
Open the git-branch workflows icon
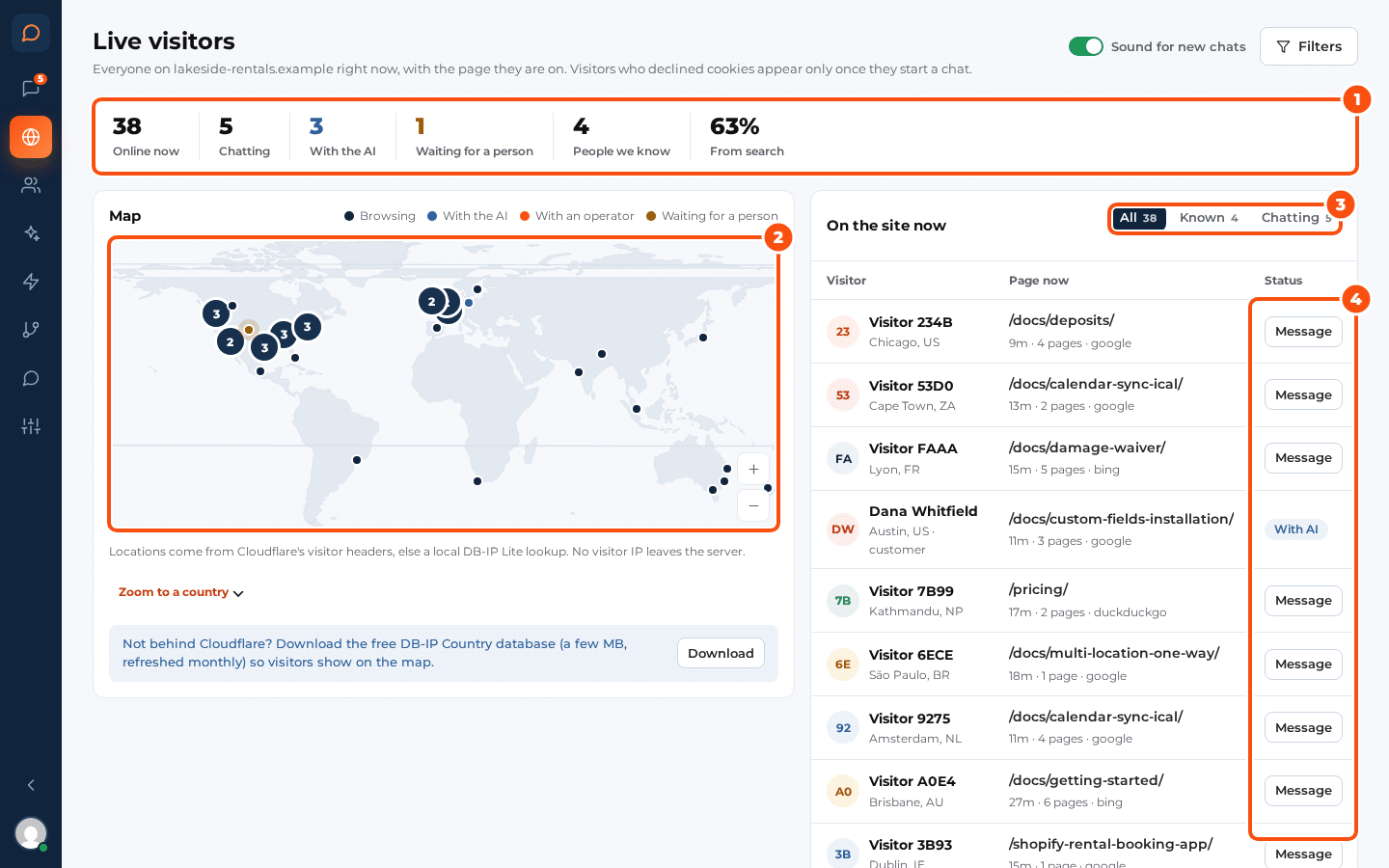(31, 330)
